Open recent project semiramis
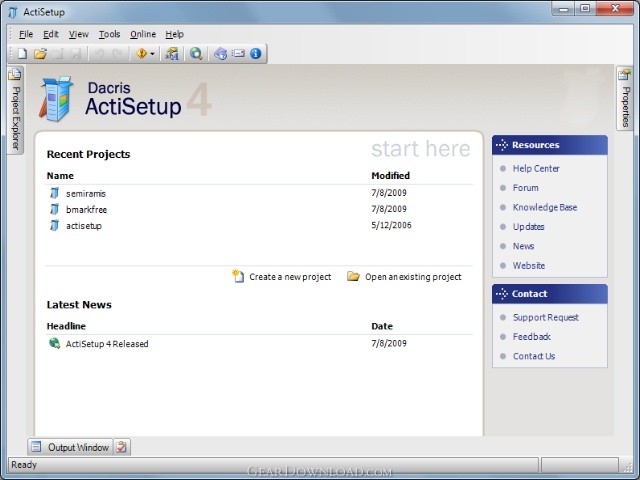Image resolution: width=640 pixels, height=480 pixels. [86, 193]
